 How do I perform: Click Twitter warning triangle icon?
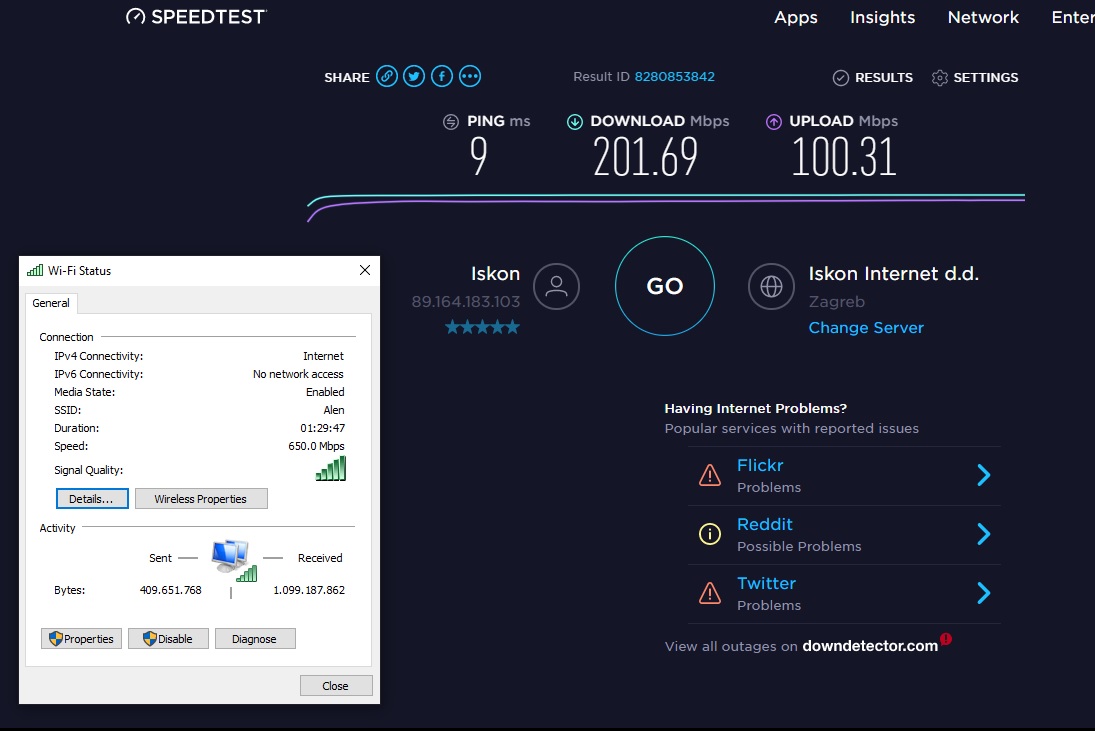click(710, 593)
